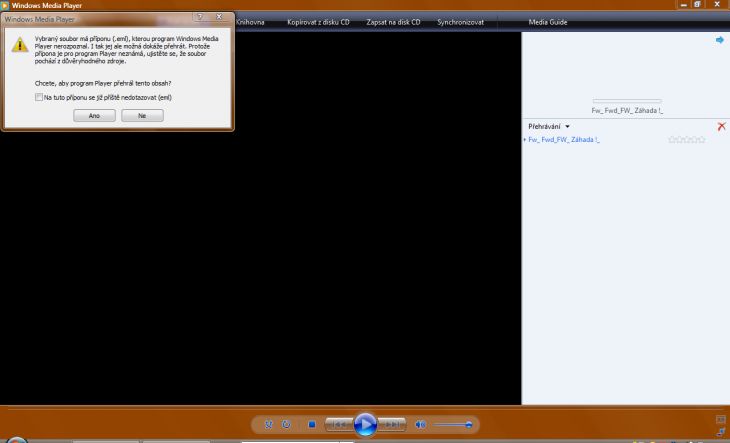Click the Fw_ Fwd_FW_ Záhada title under the progress bar
This screenshot has width=730, height=443.
[x=627, y=111]
